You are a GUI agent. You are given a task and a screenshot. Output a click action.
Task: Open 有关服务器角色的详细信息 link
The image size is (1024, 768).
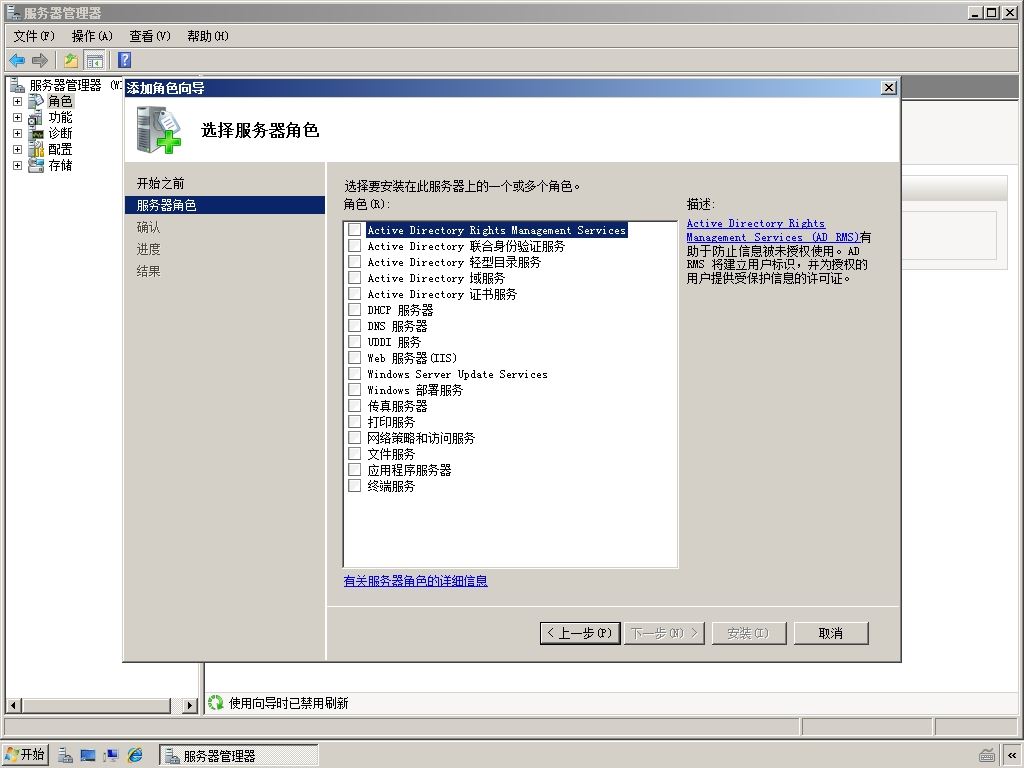tap(415, 581)
